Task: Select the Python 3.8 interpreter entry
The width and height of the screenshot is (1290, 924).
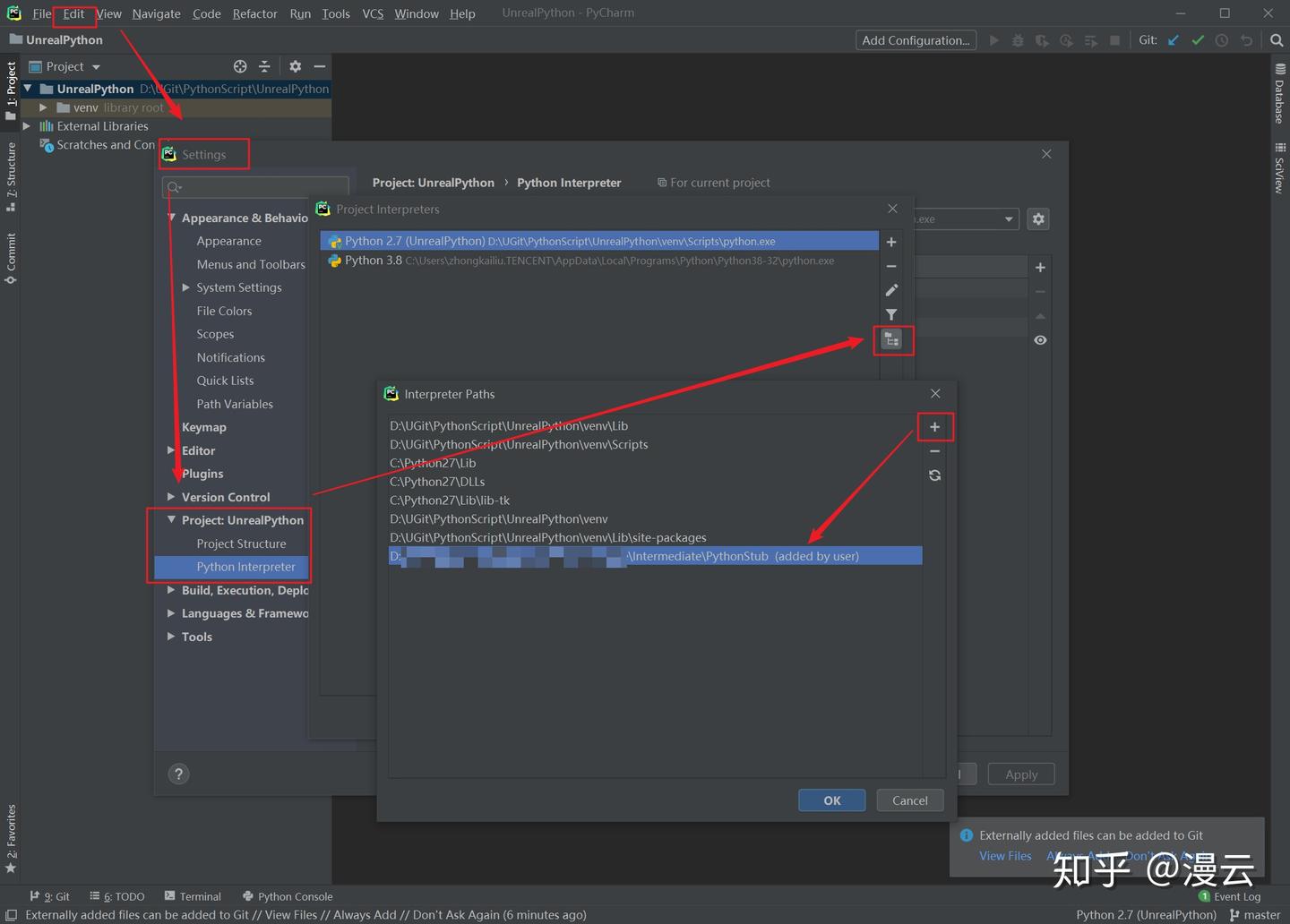Action: [582, 261]
